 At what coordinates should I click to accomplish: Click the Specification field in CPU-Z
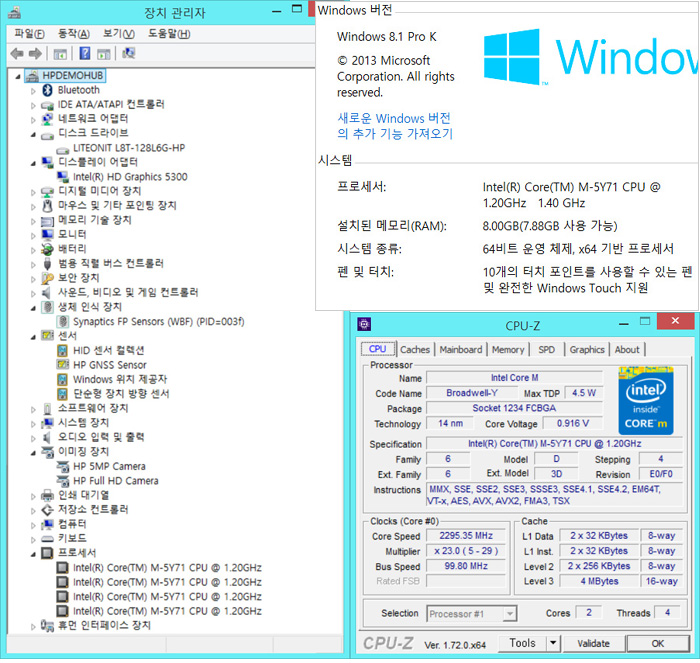coord(554,444)
